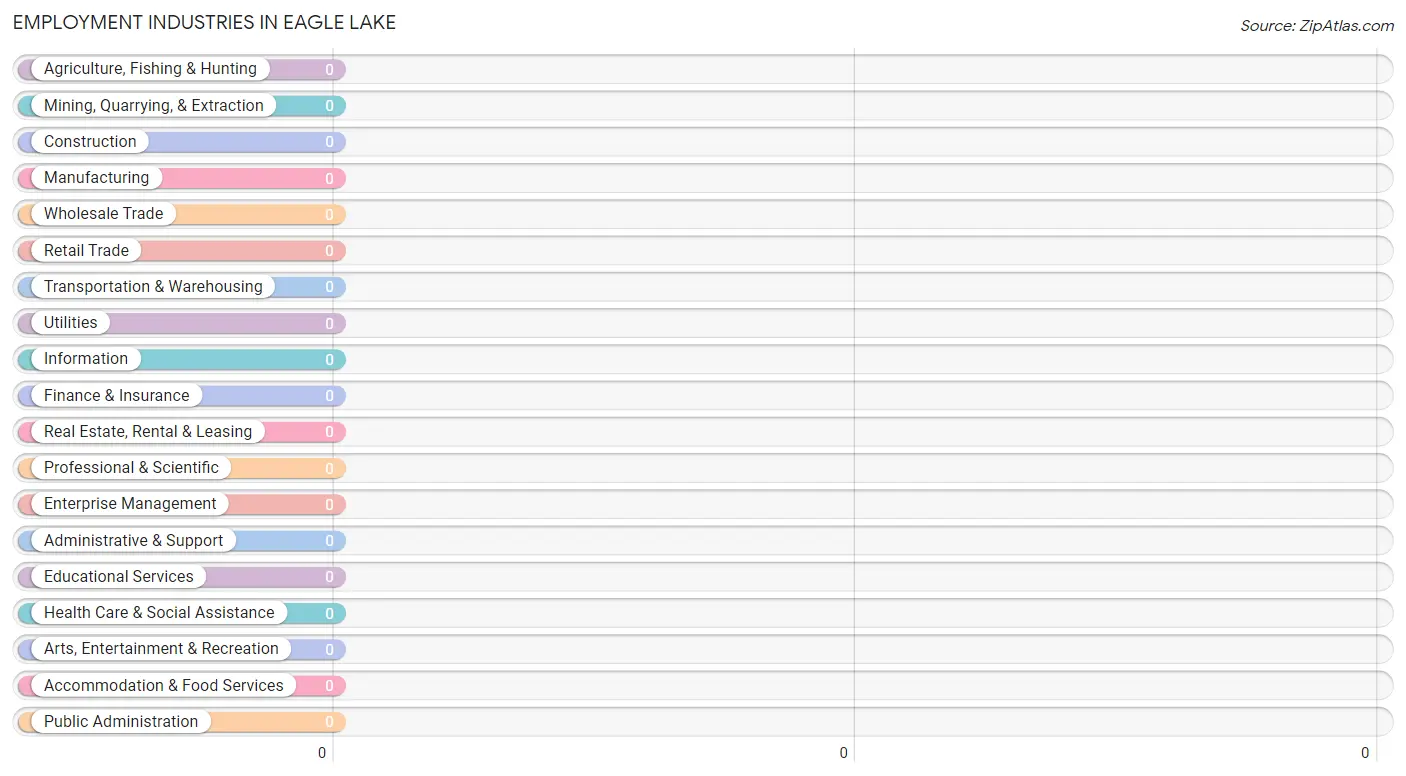Click the value 0 on the Information bar
1406x776 pixels.
pos(329,359)
